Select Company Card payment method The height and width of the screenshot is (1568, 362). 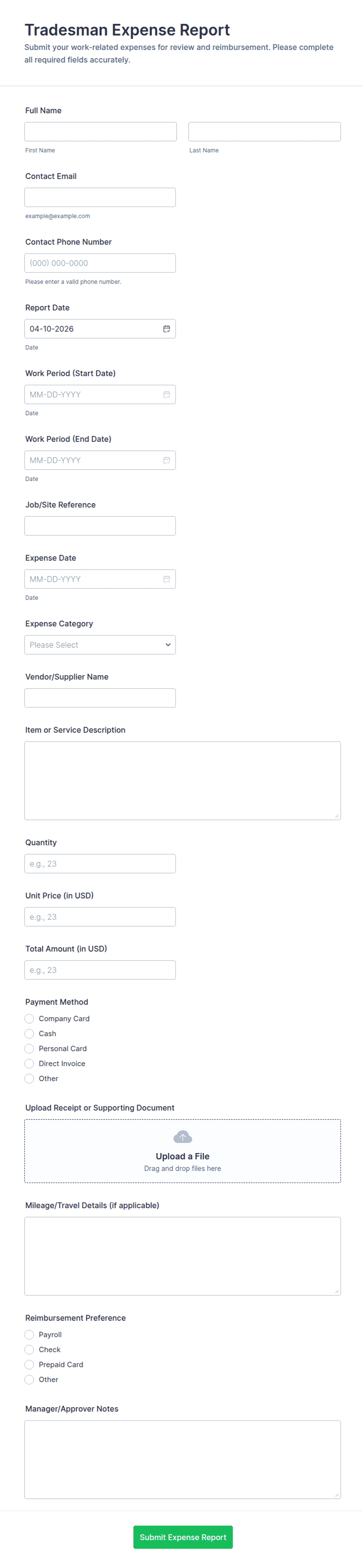(x=29, y=1018)
